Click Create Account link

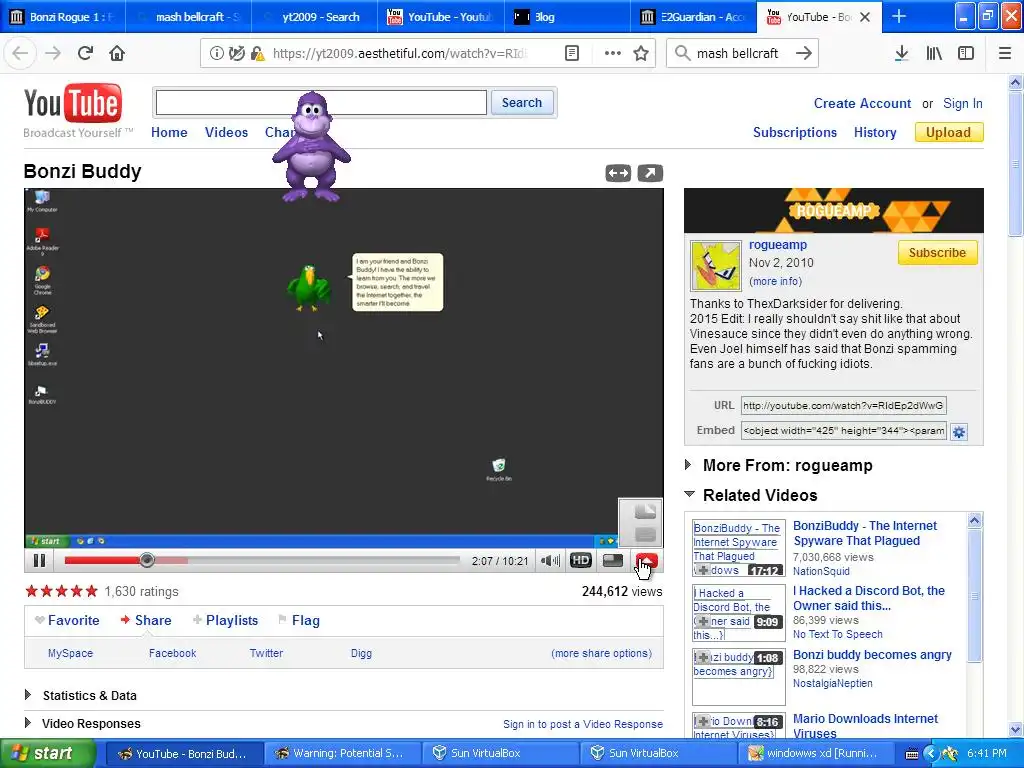pyautogui.click(x=862, y=103)
